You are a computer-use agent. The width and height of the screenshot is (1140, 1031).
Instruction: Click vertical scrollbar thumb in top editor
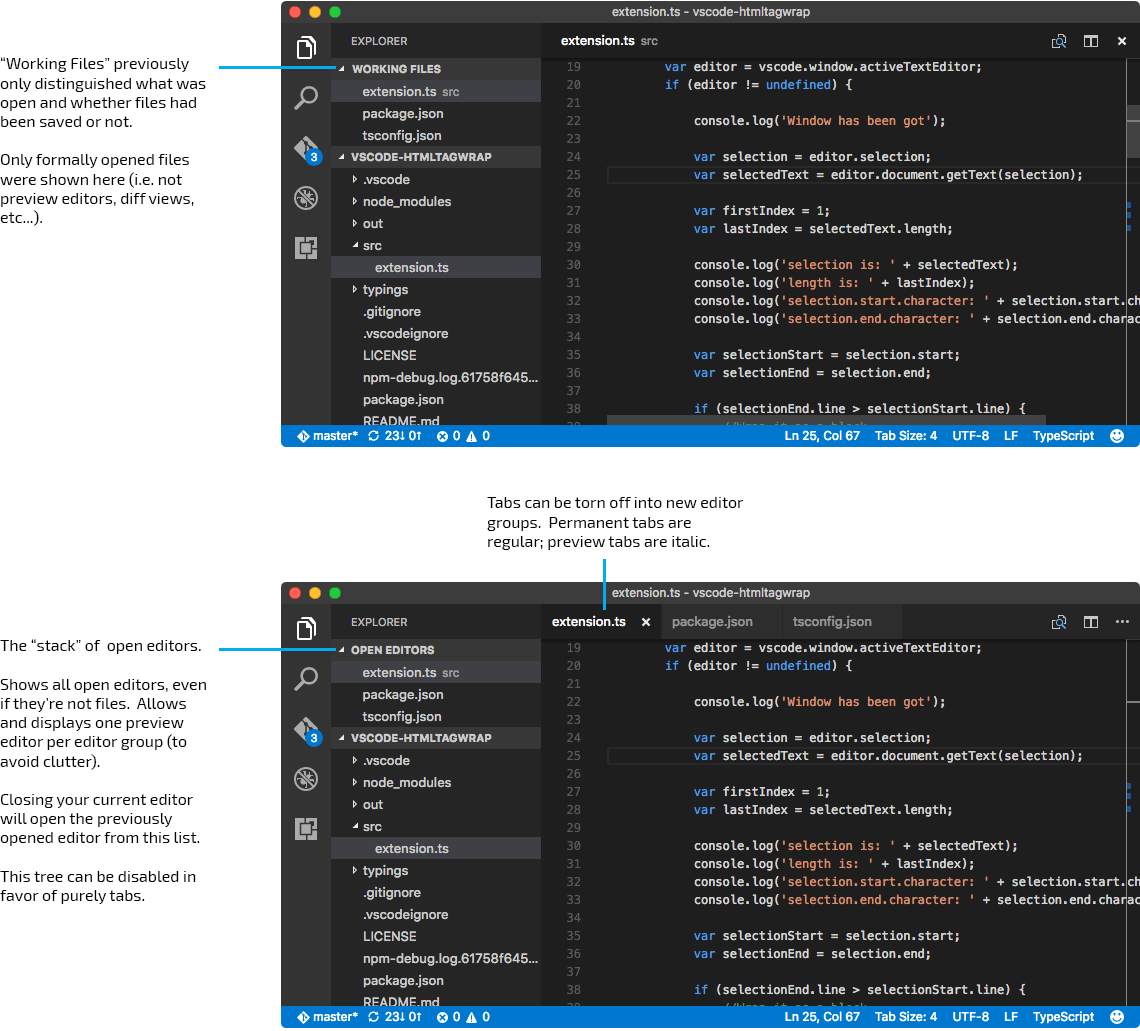(1133, 131)
